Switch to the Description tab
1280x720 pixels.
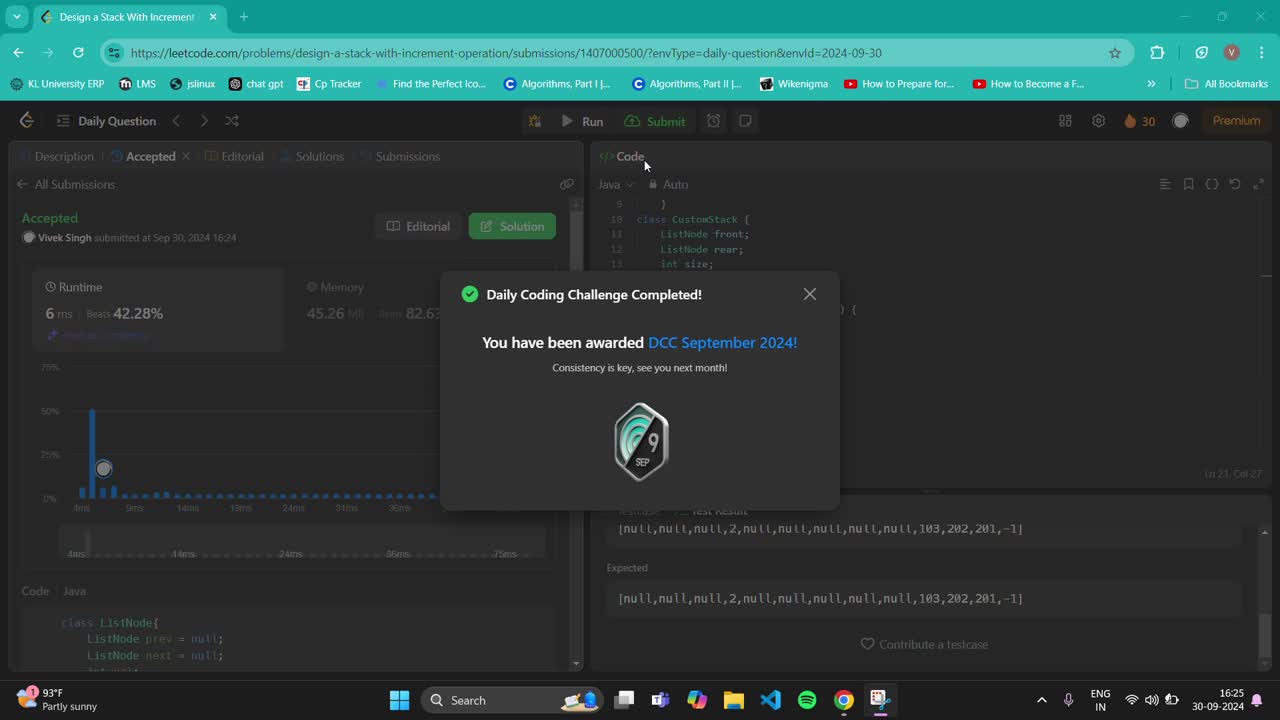(56, 156)
